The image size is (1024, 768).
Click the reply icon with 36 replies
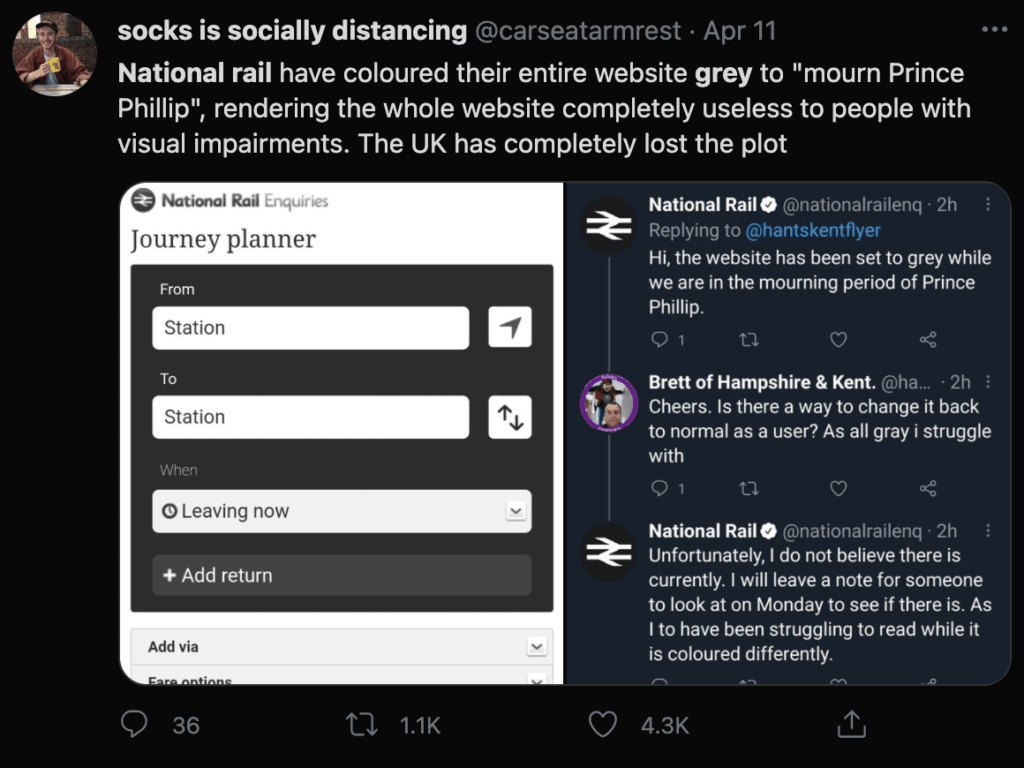(135, 724)
